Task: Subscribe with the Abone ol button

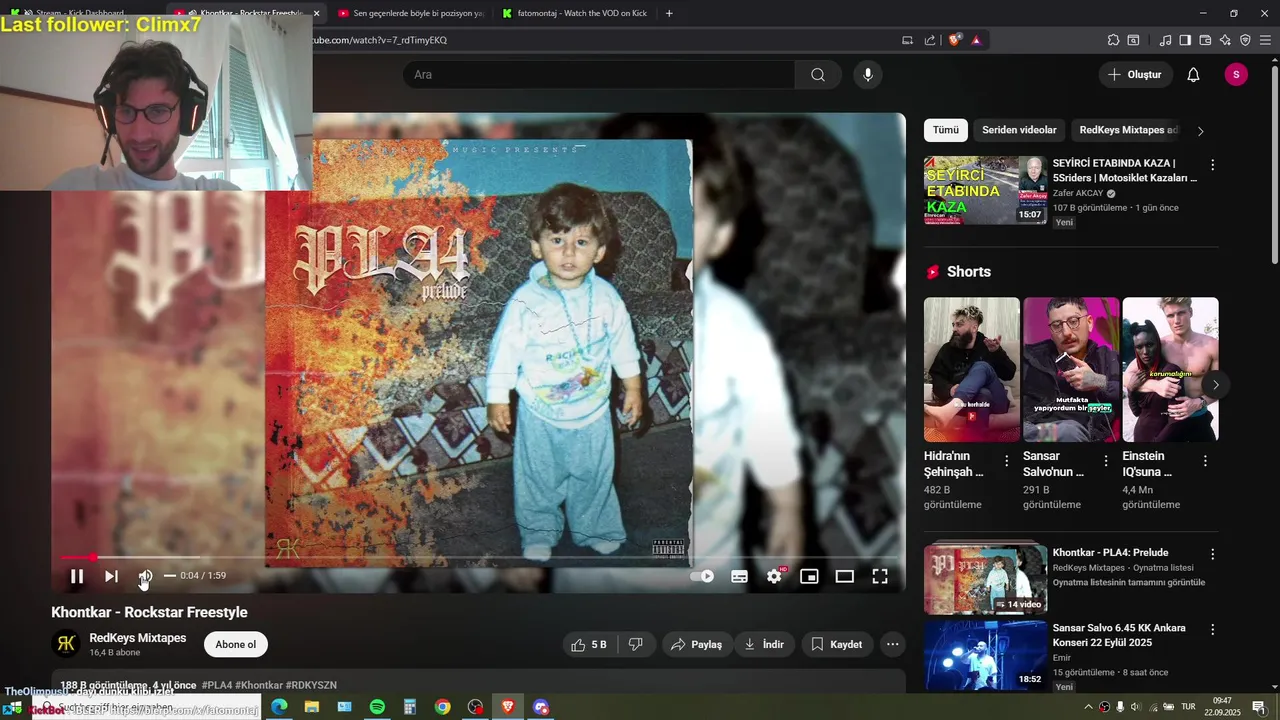Action: pos(236,645)
